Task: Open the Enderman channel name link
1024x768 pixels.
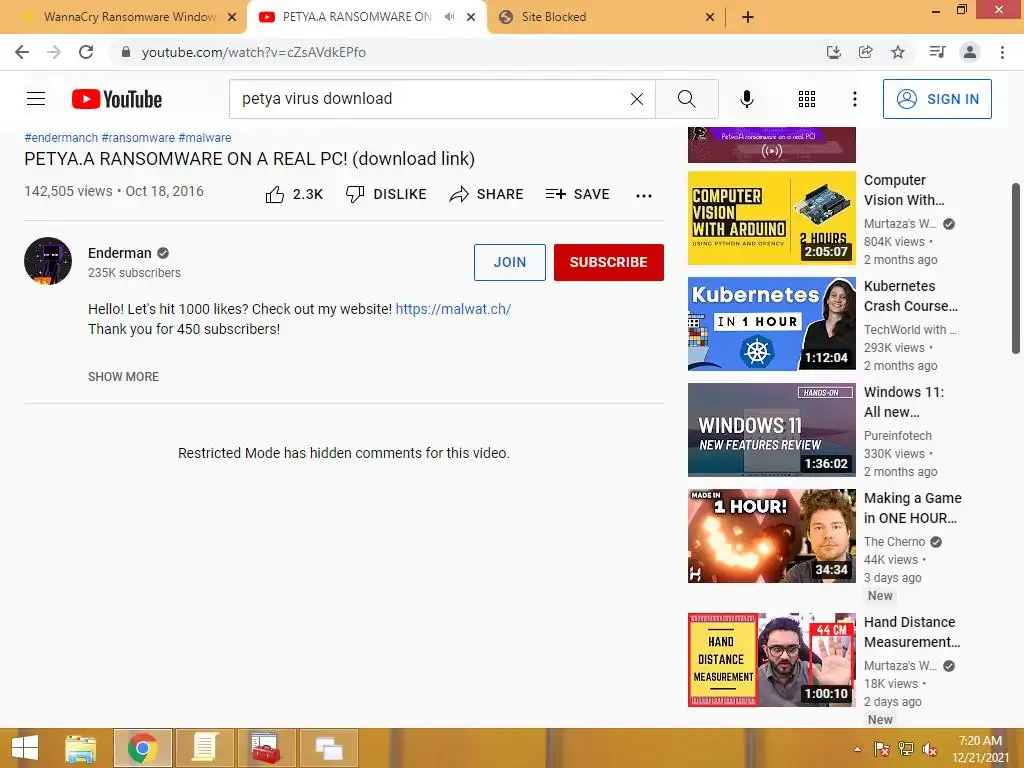Action: (x=120, y=253)
